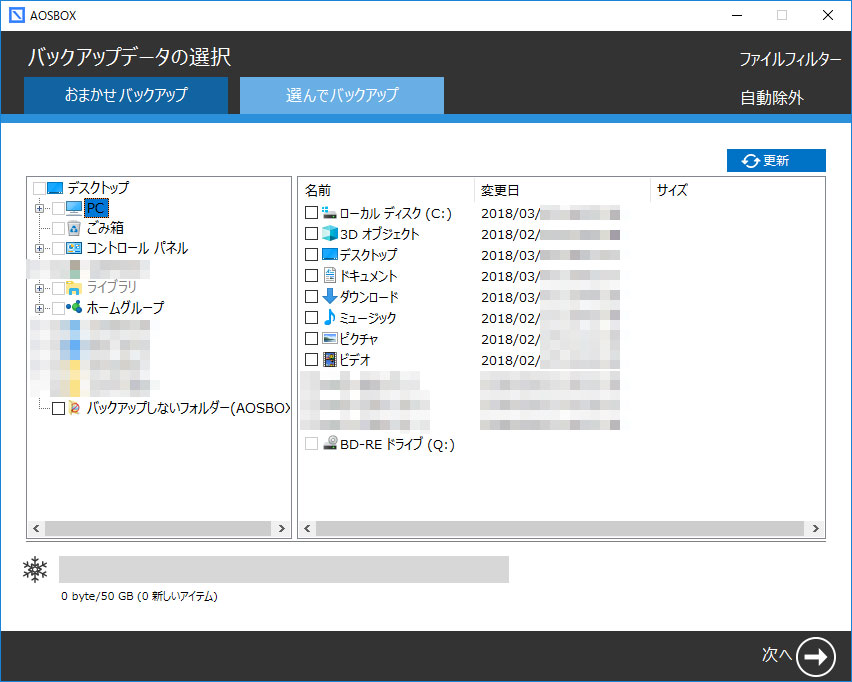Click the 次へ label
Image resolution: width=852 pixels, height=682 pixels.
(x=776, y=655)
